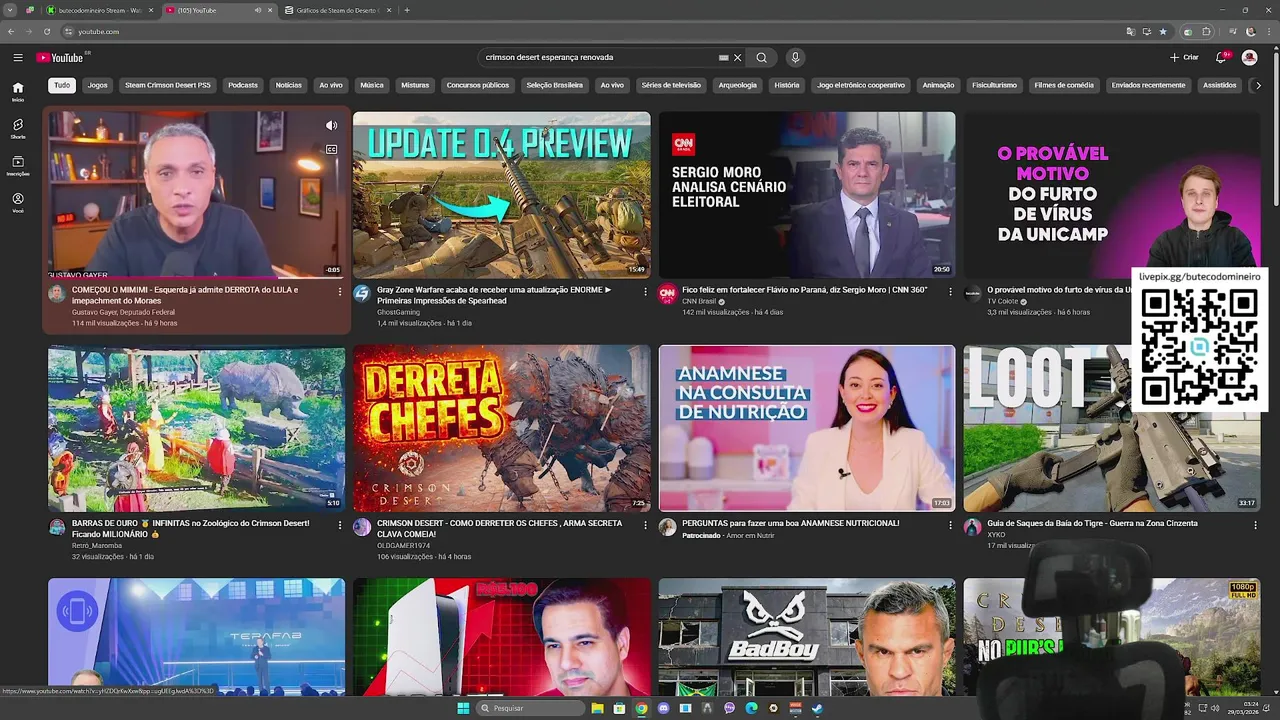Screen dimensions: 1280x720
Task: Open options for COMEÇOU O MIMIMI video
Action: [339, 292]
